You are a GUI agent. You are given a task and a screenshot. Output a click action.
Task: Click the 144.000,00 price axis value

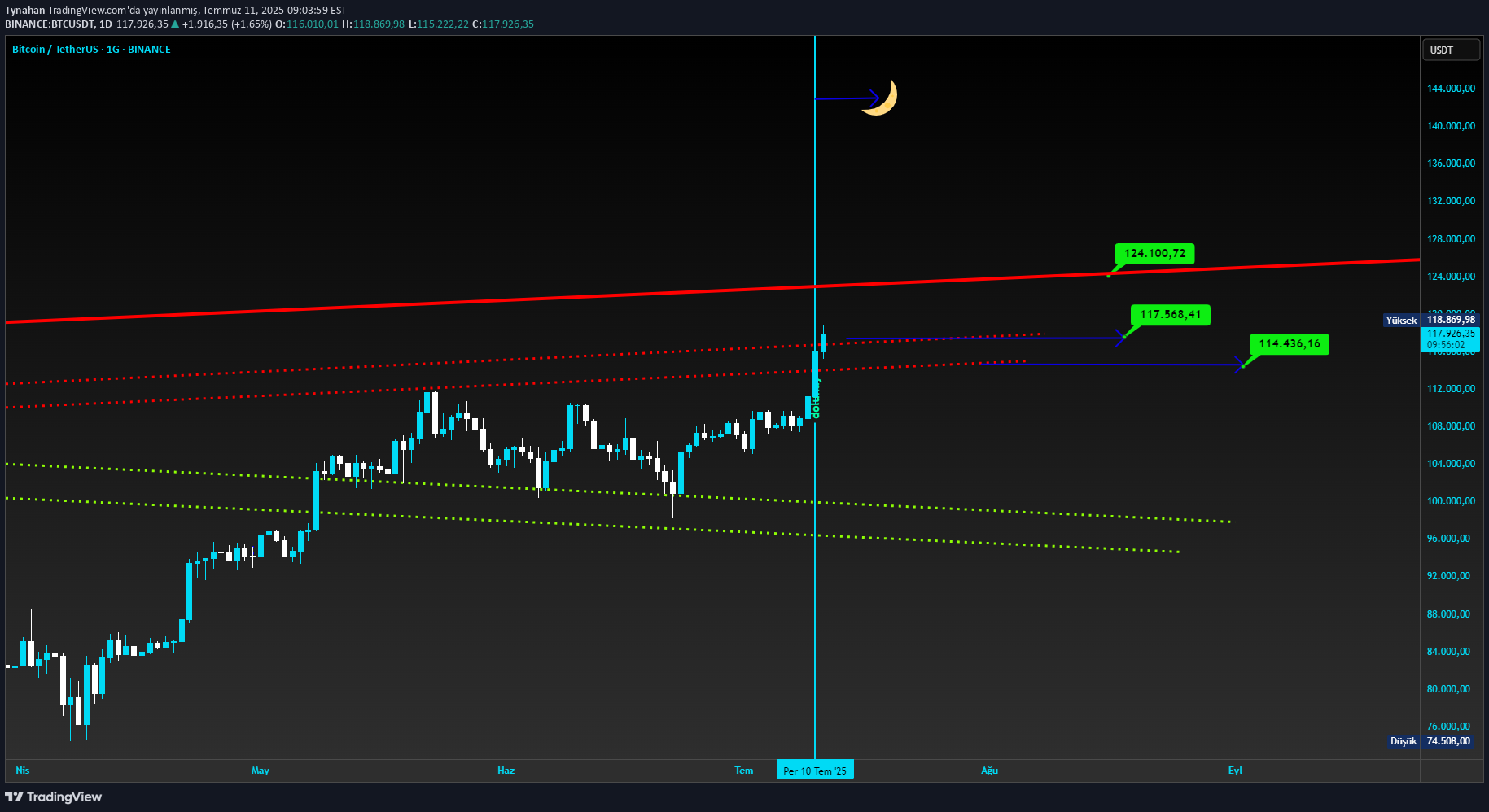click(x=1451, y=89)
